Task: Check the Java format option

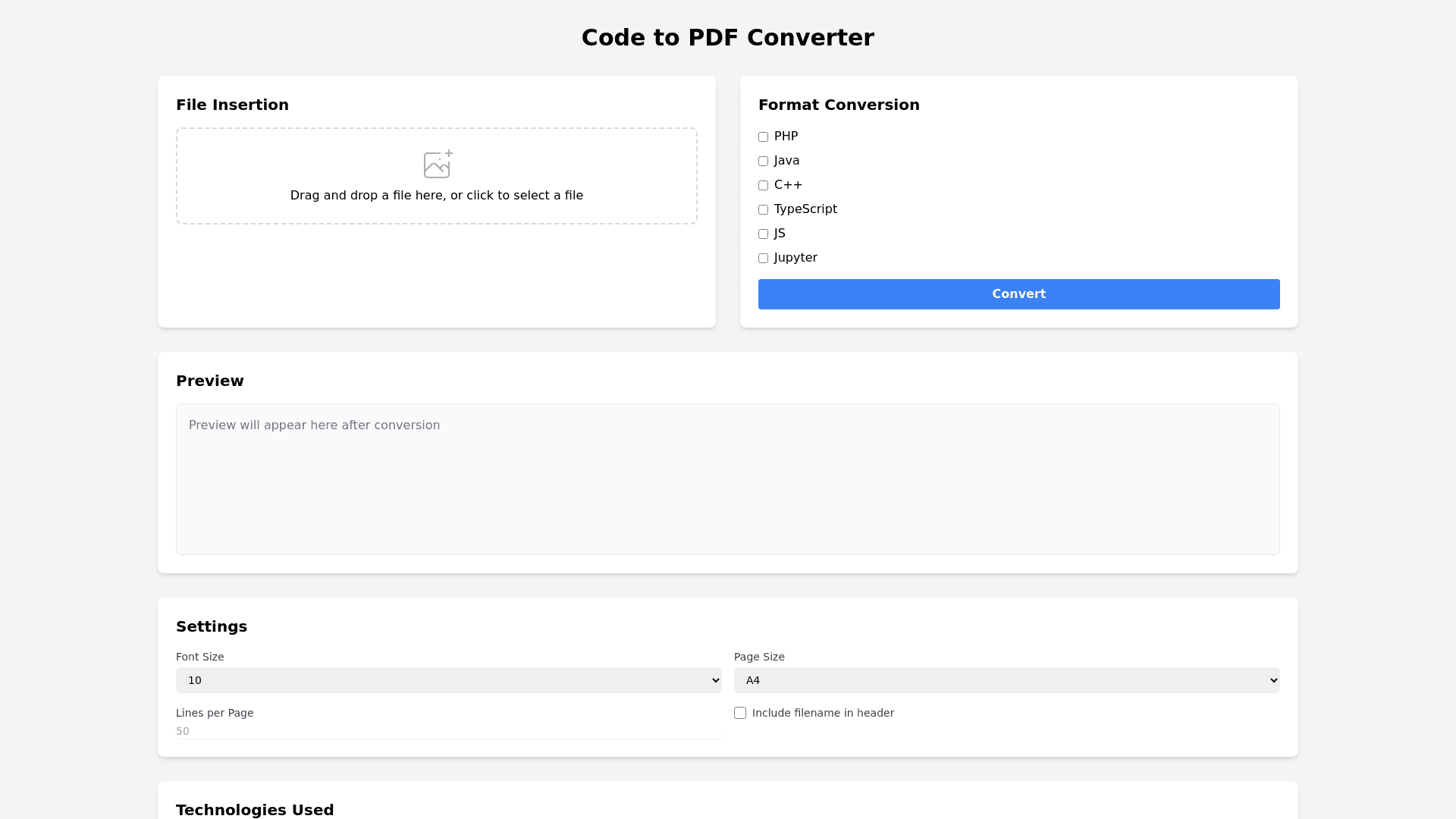Action: pos(763,162)
